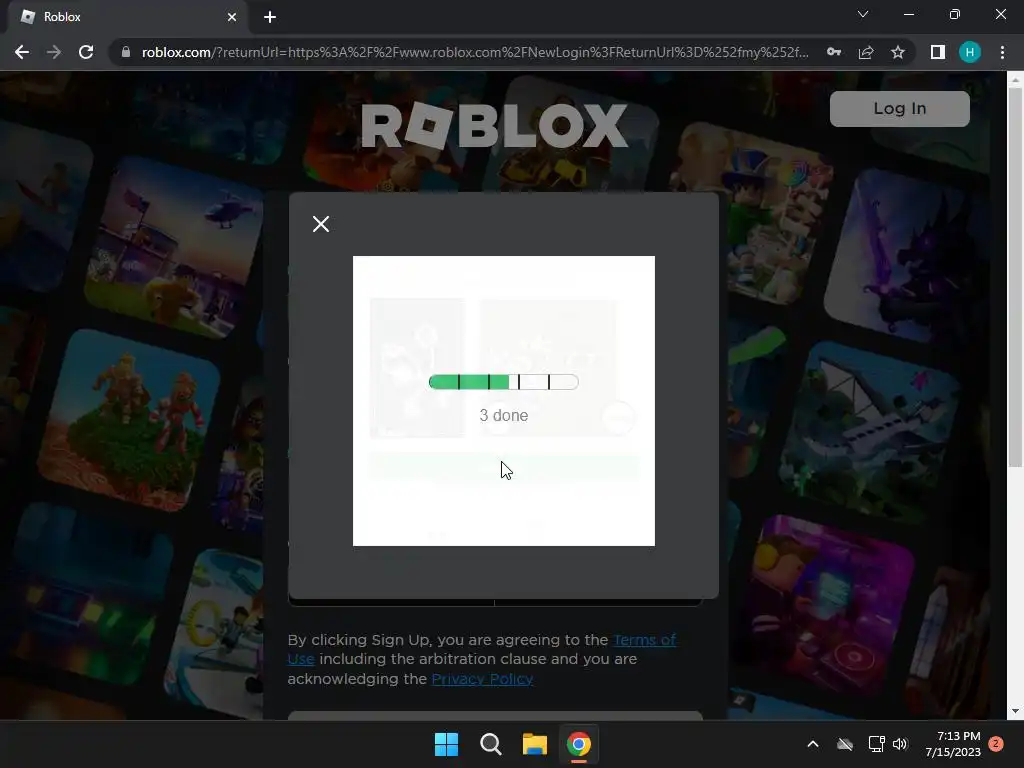Open the Windows Start menu
Screen dimensions: 1024x768
pos(447,744)
